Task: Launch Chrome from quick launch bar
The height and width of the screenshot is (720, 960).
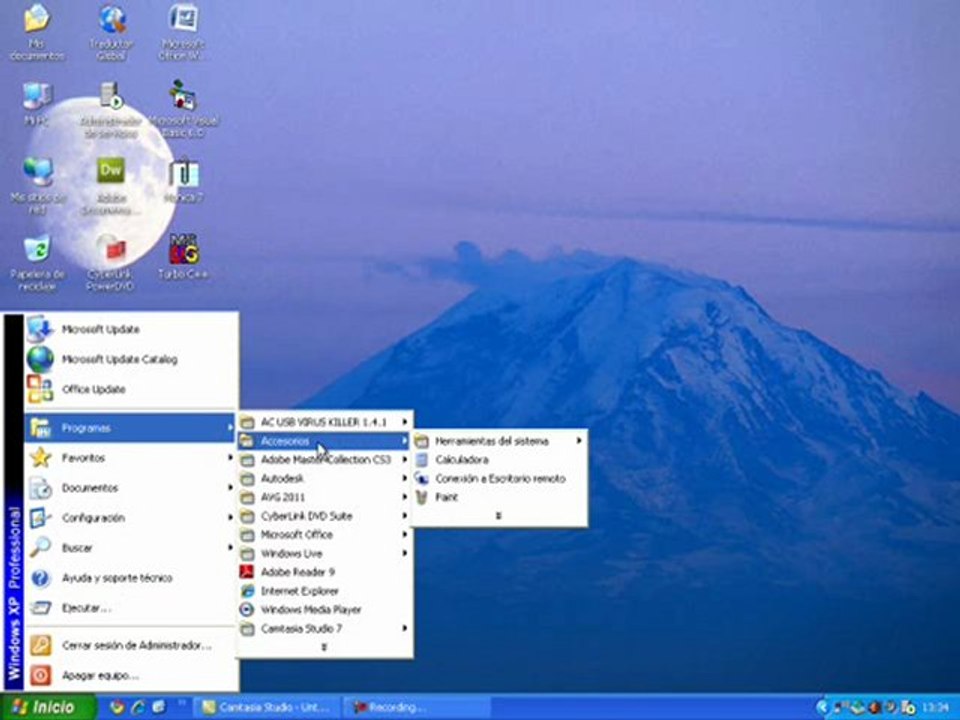Action: [116, 707]
